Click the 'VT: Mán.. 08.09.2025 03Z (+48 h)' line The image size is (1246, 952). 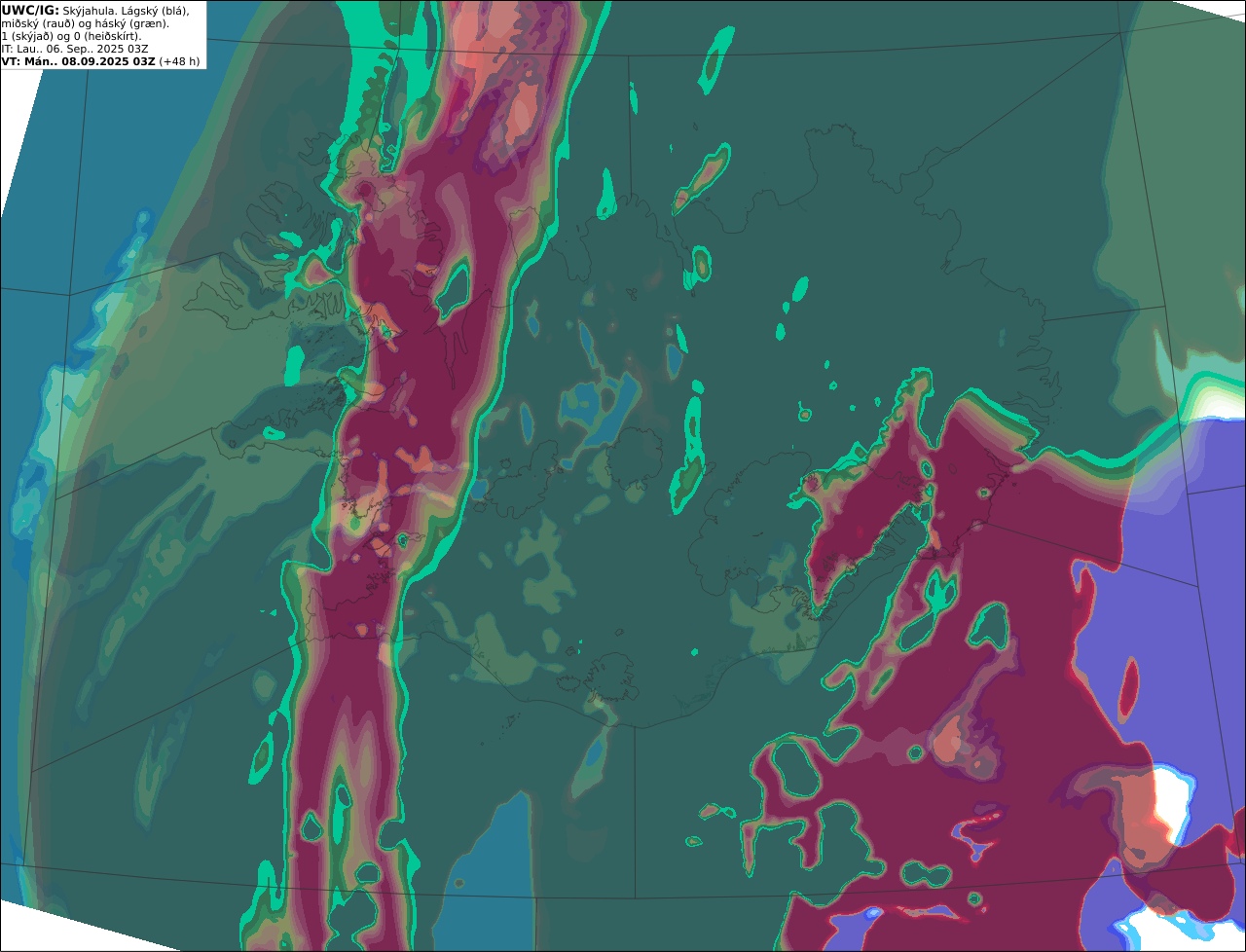pyautogui.click(x=100, y=61)
